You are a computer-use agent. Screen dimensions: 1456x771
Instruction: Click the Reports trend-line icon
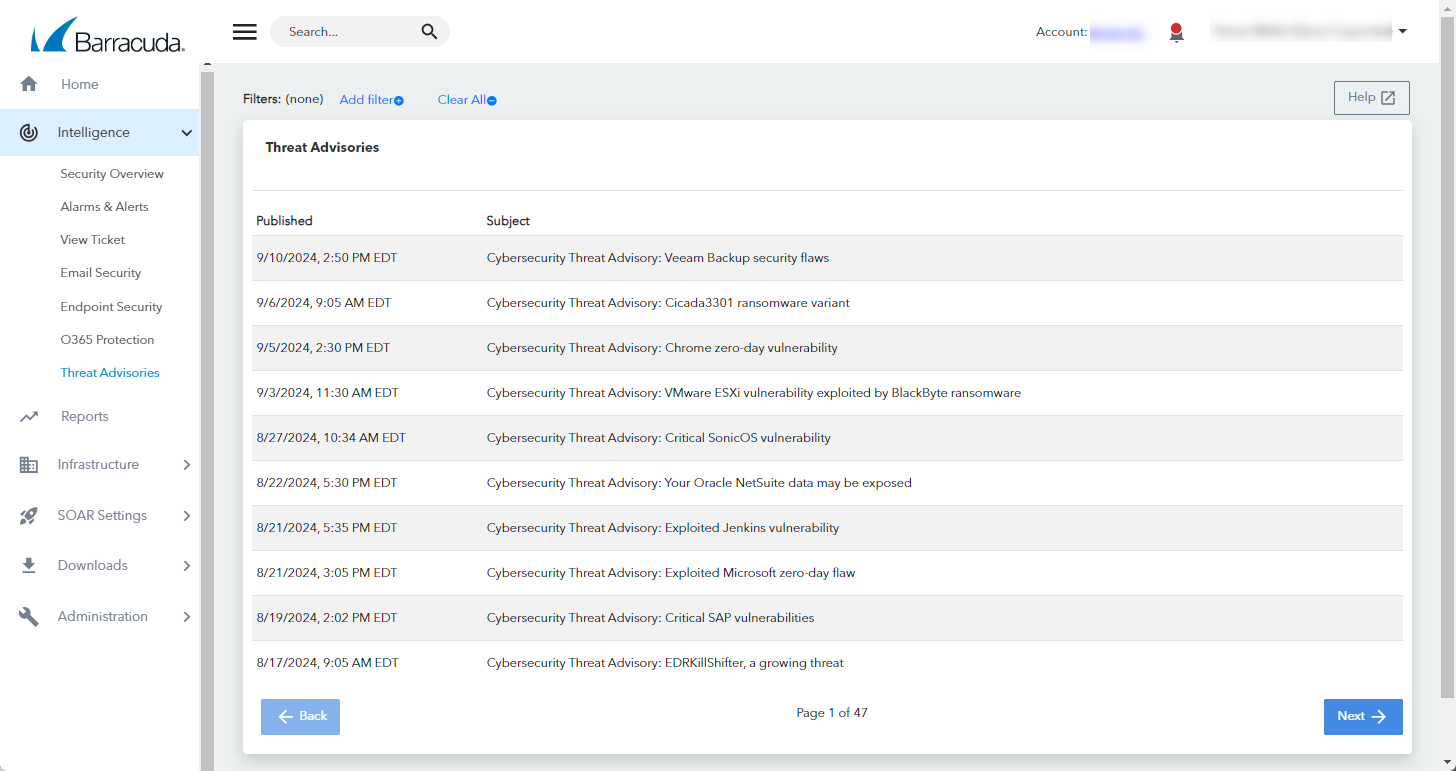29,416
